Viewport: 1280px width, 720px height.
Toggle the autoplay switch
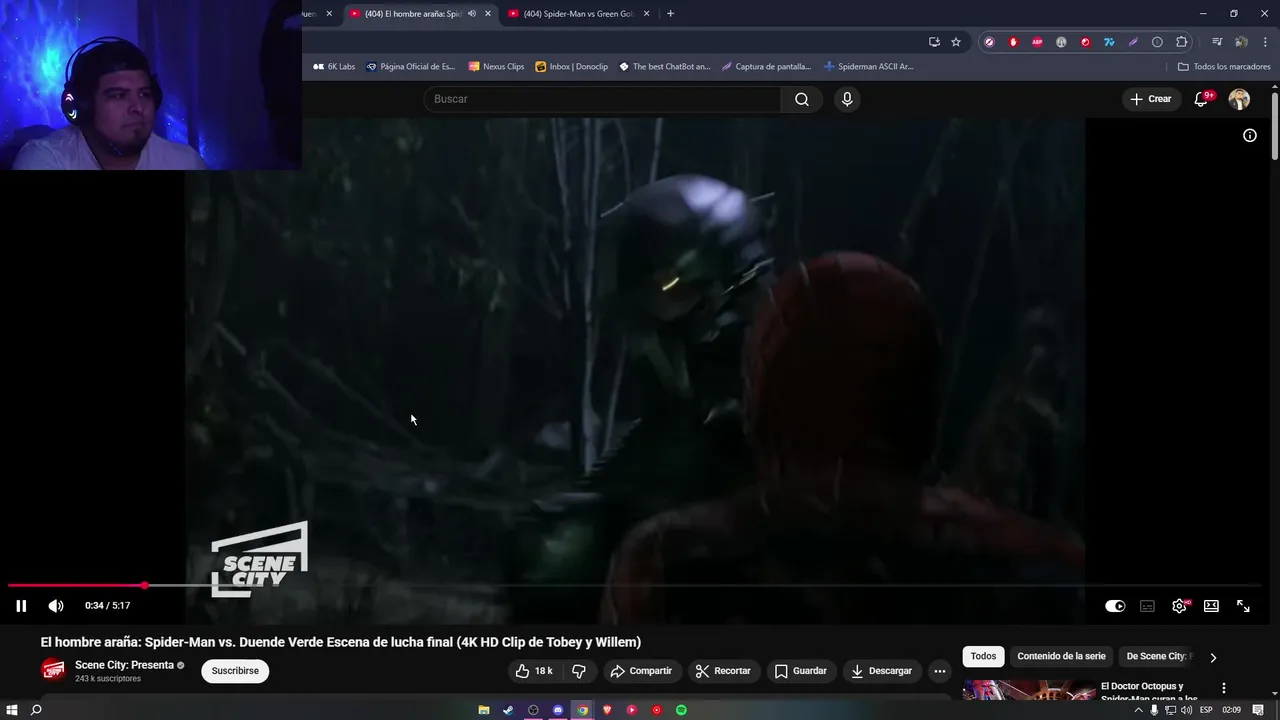point(1115,606)
